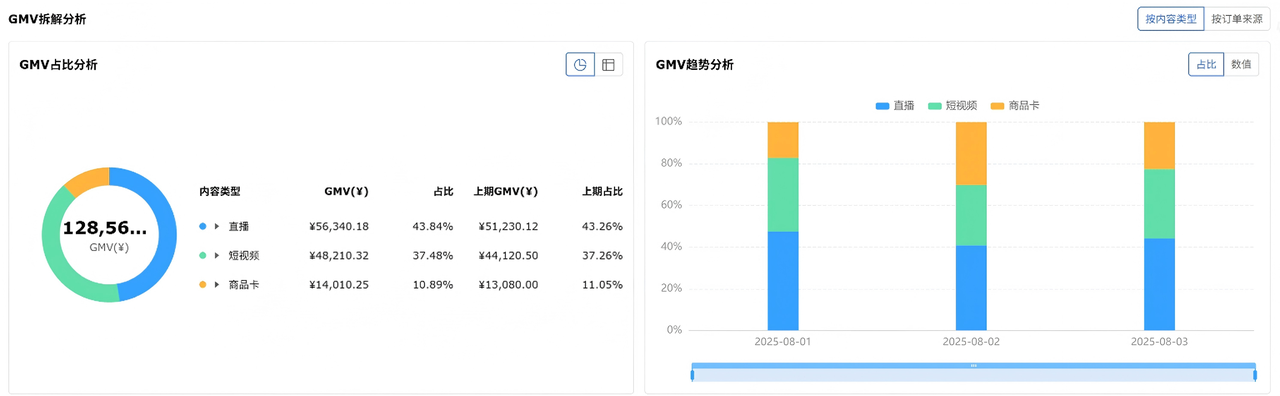Click the 2025-08-02 bar's green 短视频 segment
Viewport: 1280px width, 396px height.
point(971,215)
